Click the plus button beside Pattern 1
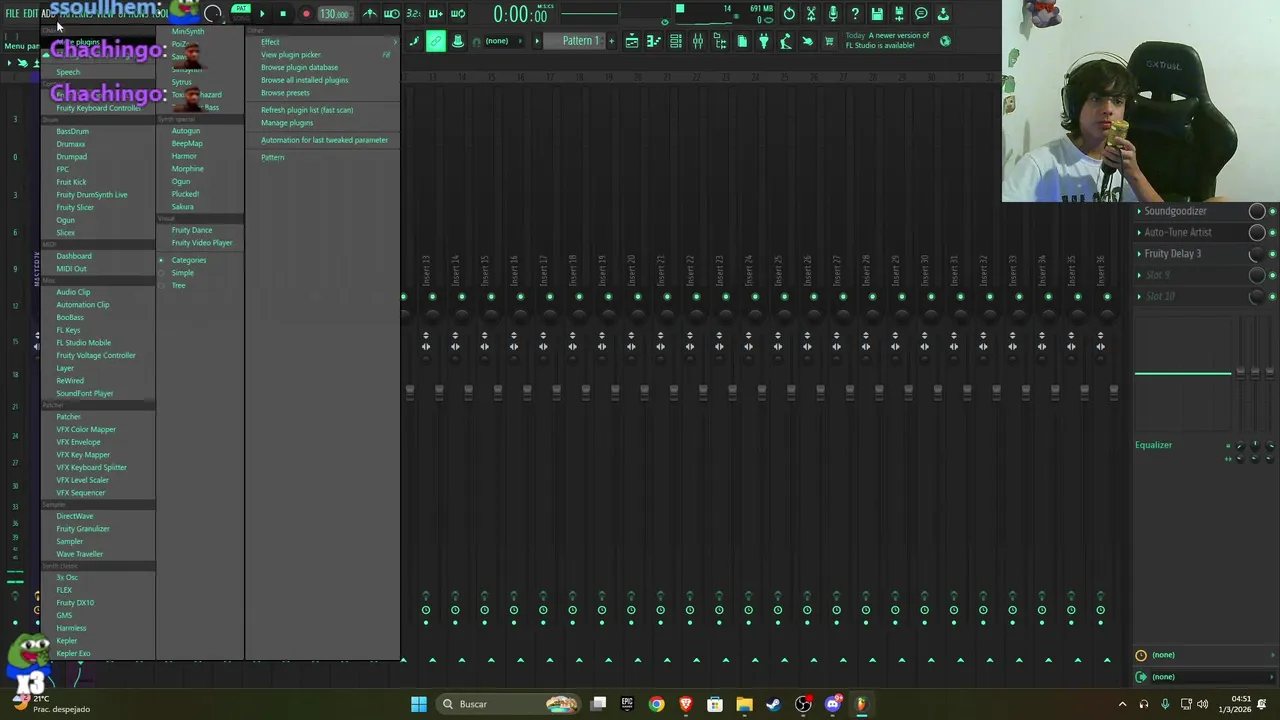The width and height of the screenshot is (1280, 720). (611, 41)
